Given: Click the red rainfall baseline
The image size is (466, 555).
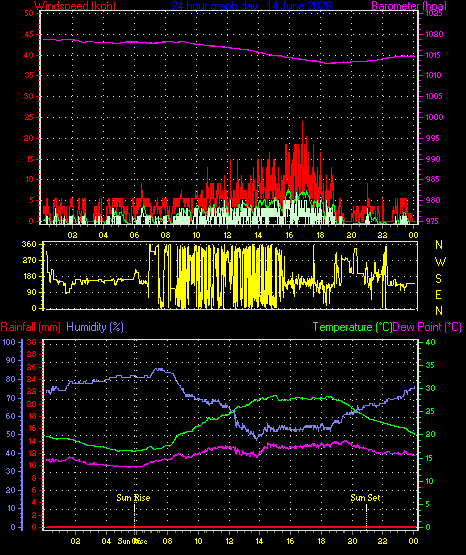Looking at the screenshot, I should pos(230,527).
